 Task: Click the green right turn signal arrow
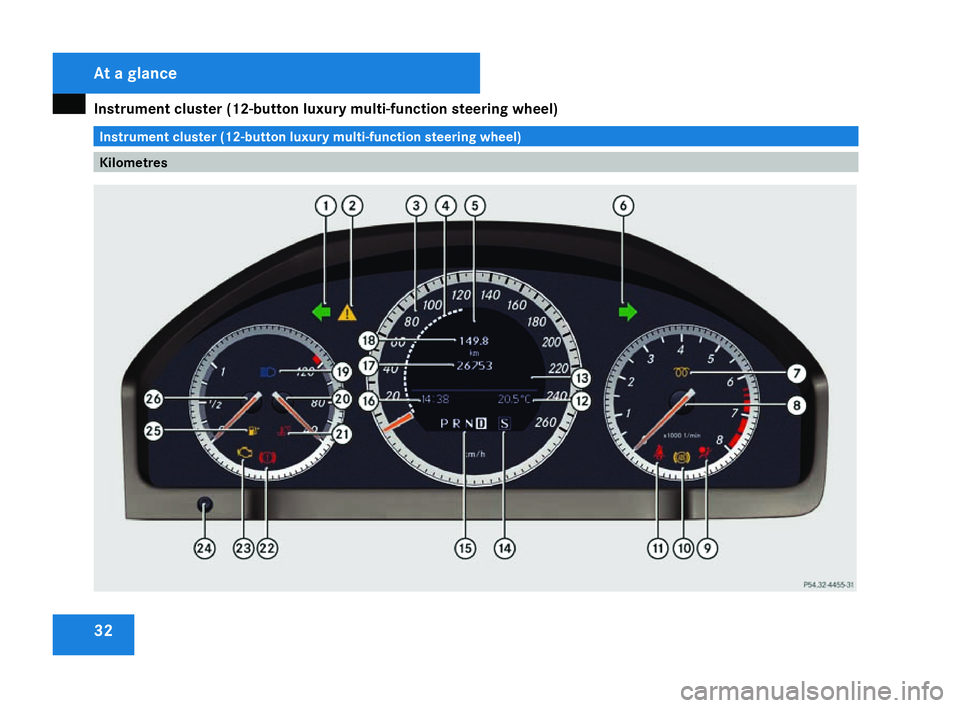click(628, 312)
